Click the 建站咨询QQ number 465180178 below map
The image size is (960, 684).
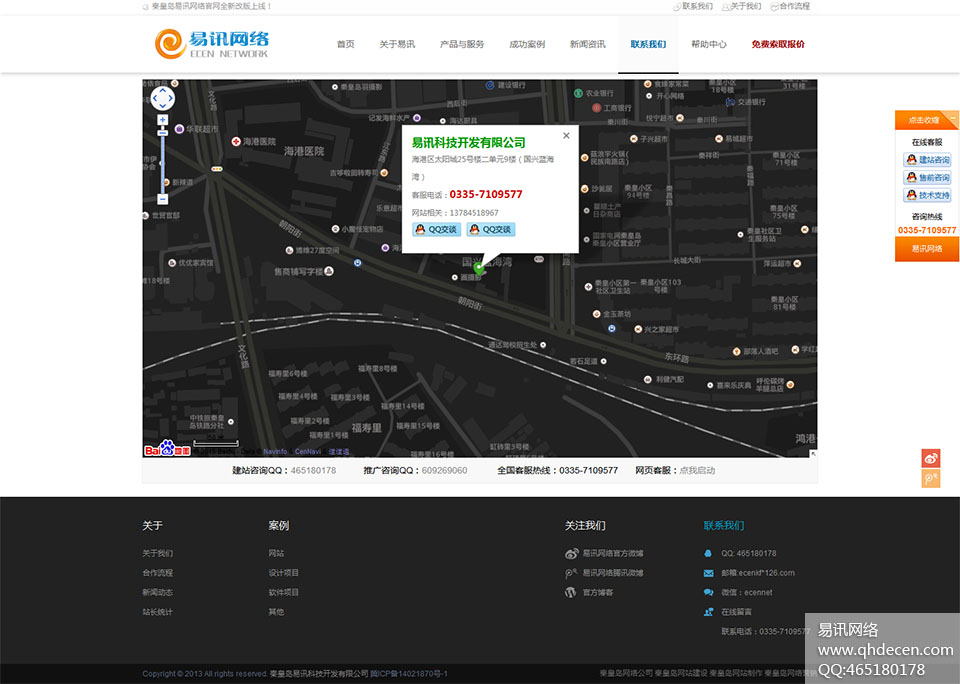tap(313, 470)
